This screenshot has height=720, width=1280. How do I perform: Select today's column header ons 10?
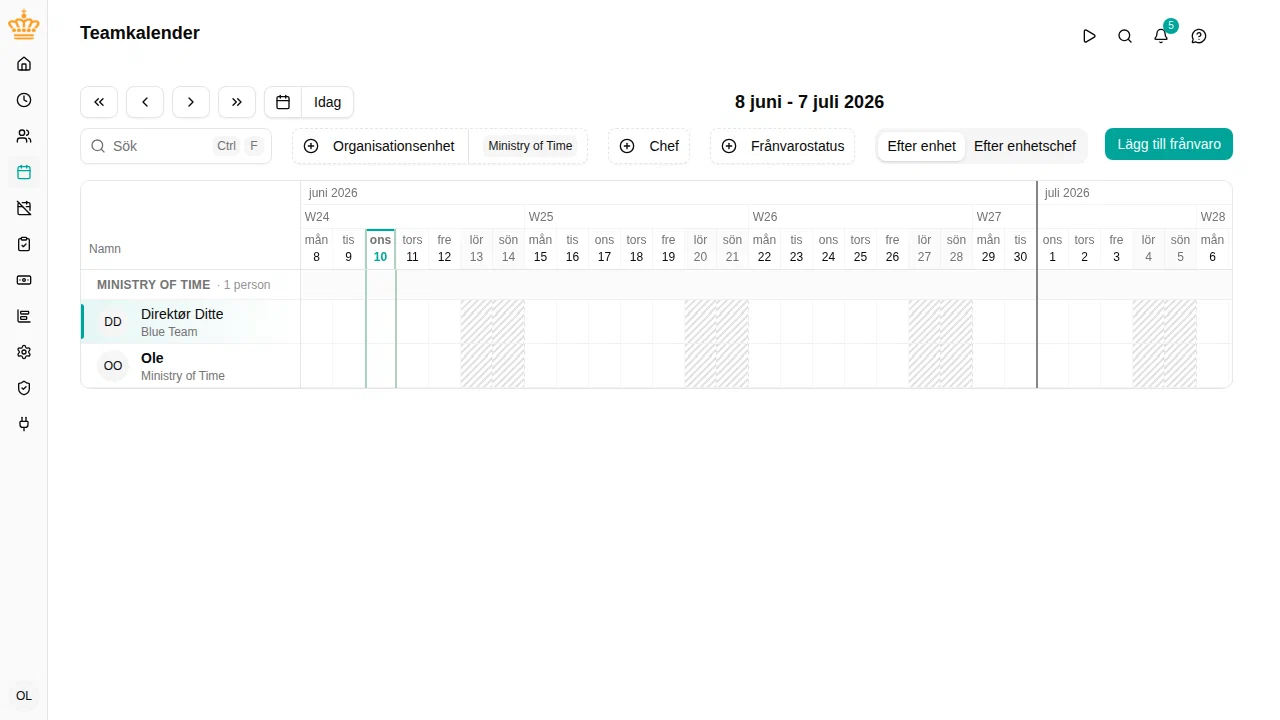click(380, 249)
